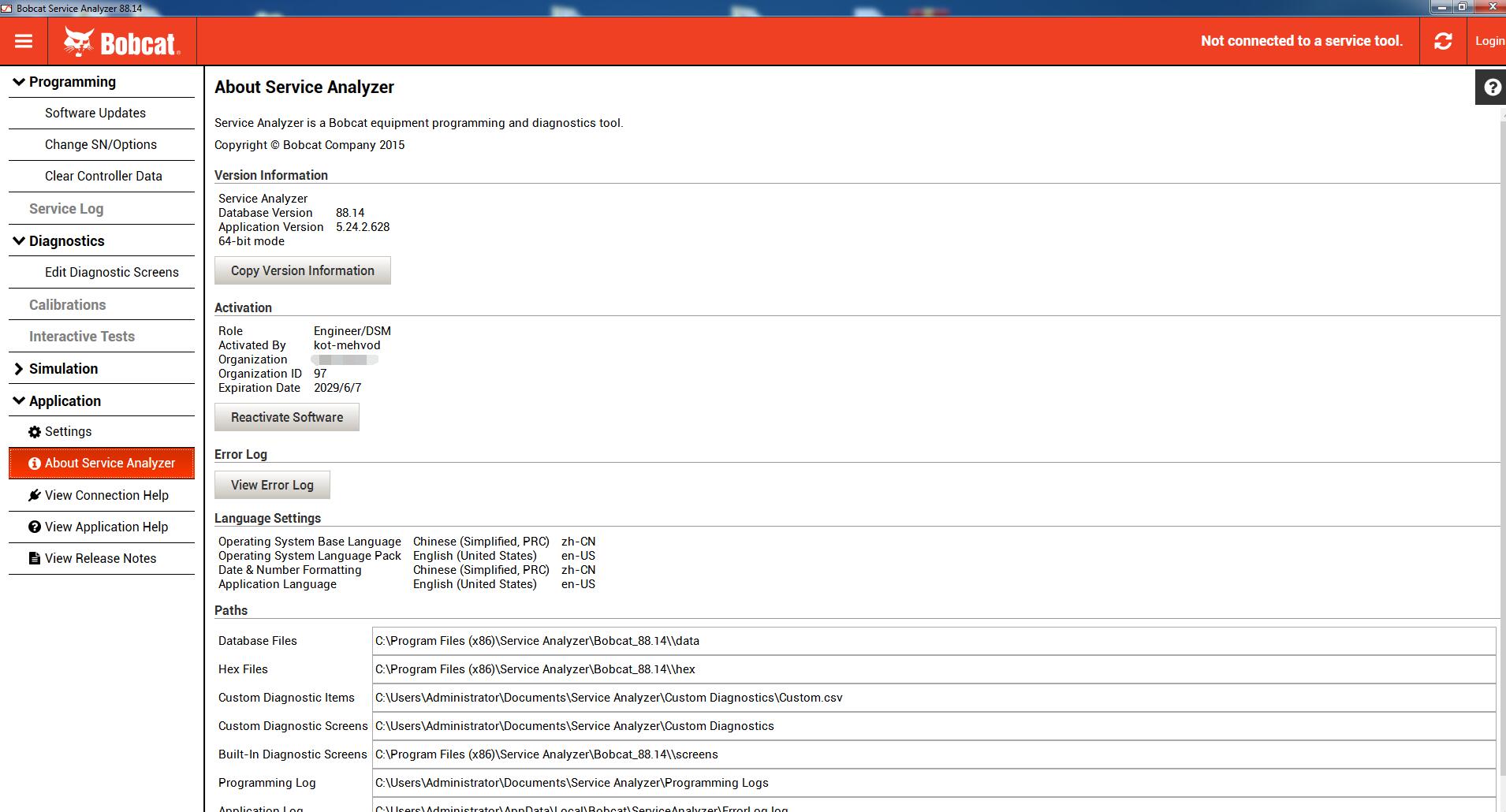
Task: Click 'Not connected to a service tool.' status
Action: click(x=1302, y=41)
